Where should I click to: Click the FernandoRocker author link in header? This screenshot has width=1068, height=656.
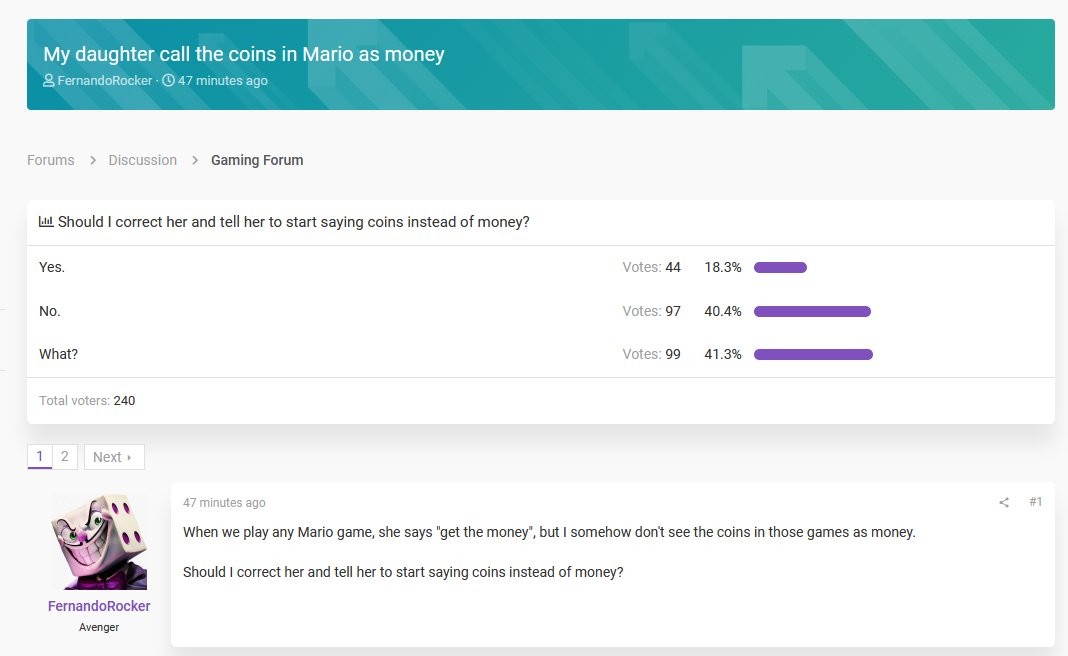tap(105, 81)
